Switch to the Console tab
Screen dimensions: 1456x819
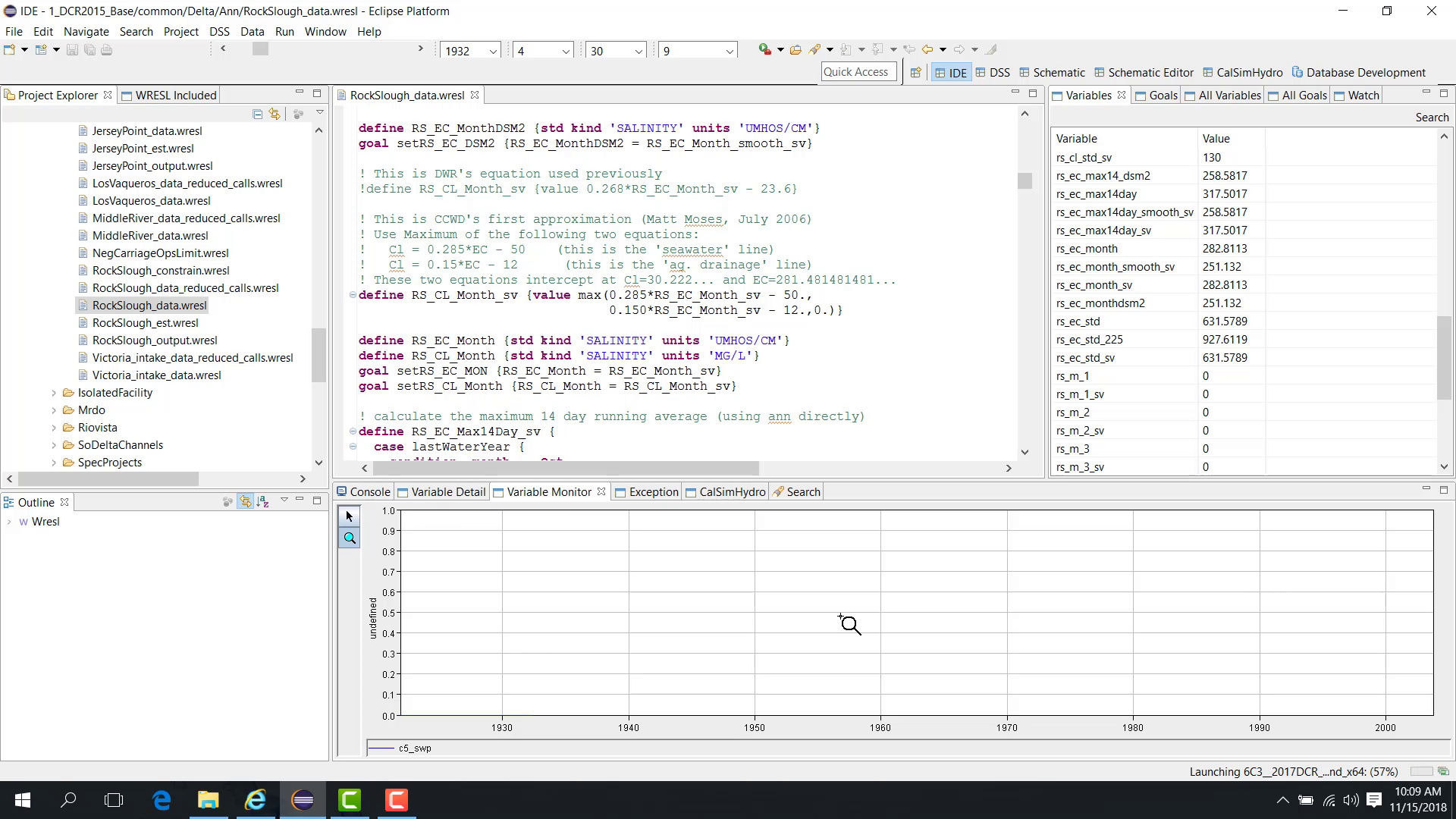(362, 491)
